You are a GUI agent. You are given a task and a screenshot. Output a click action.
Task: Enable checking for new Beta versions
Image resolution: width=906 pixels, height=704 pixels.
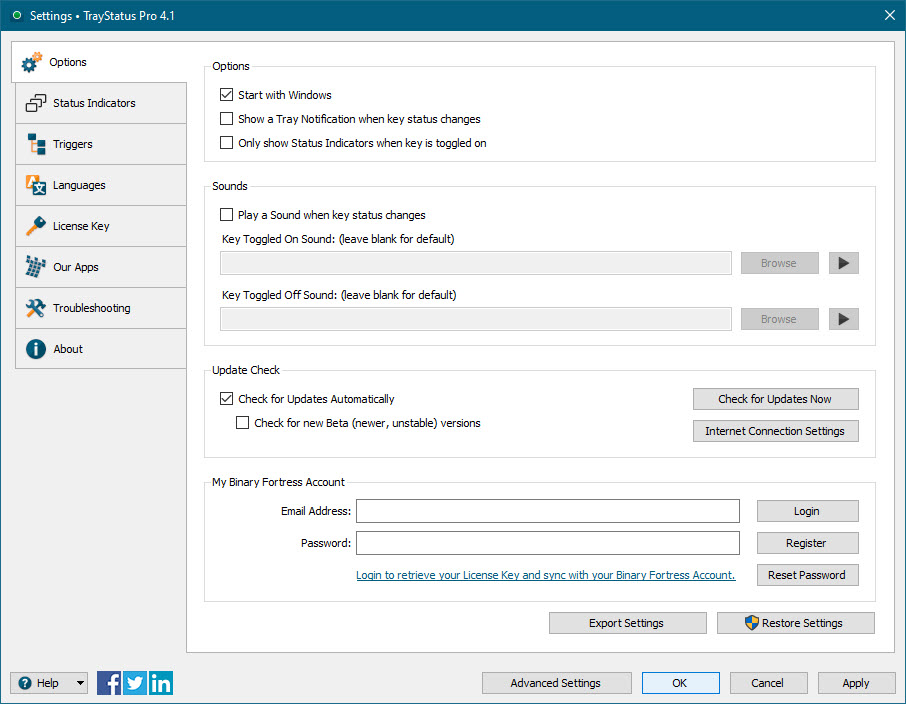click(243, 423)
